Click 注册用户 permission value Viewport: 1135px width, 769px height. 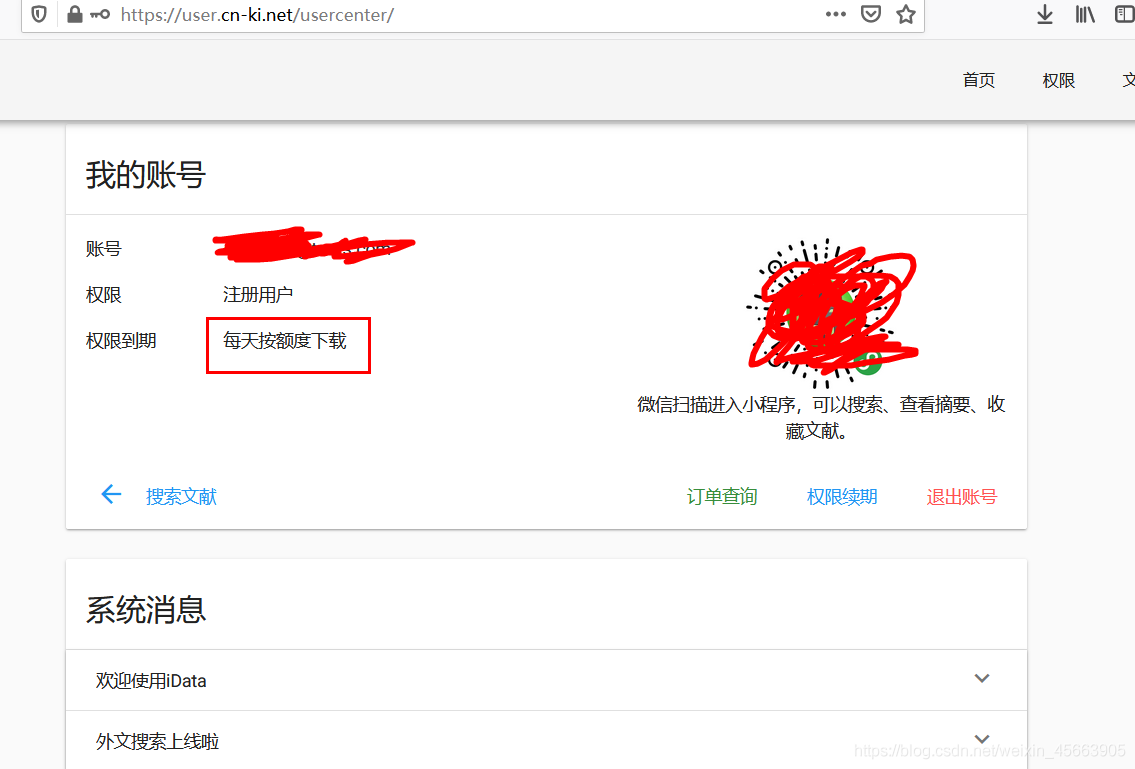pos(258,295)
